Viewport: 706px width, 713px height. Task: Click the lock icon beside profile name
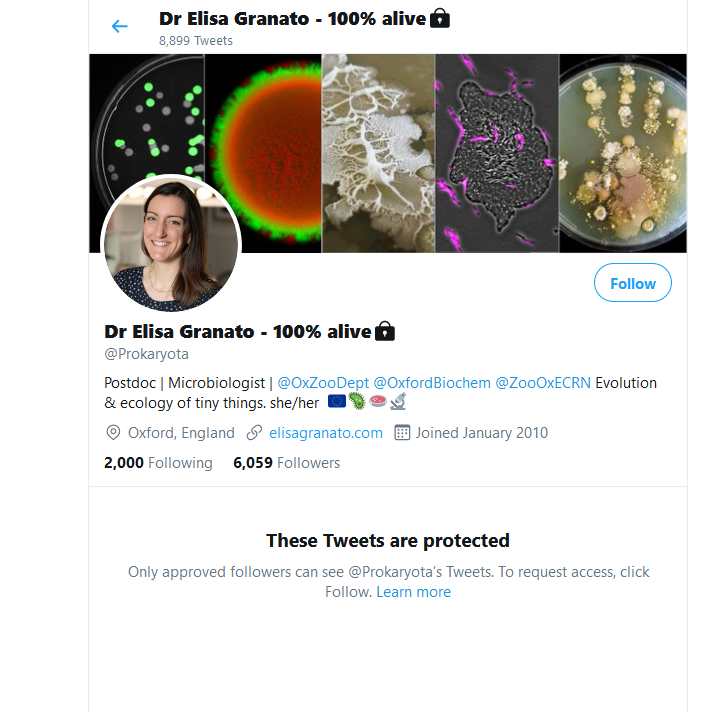click(385, 331)
